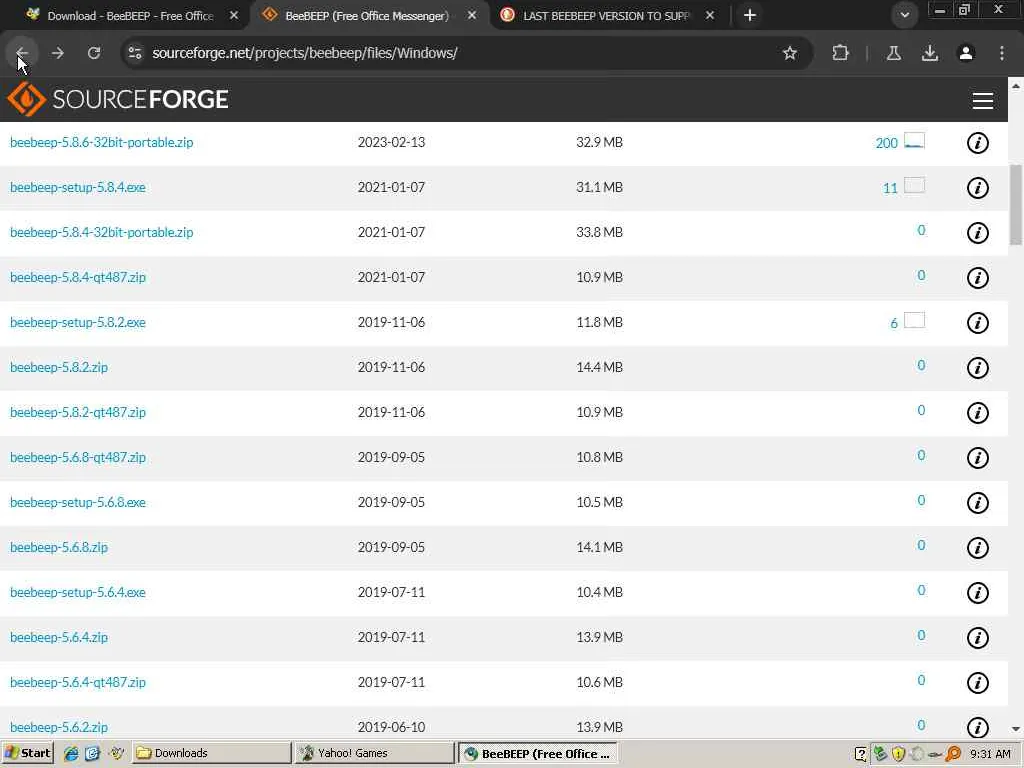
Task: Download beebeep-5.6.4-qt487.zip
Action: coord(78,683)
